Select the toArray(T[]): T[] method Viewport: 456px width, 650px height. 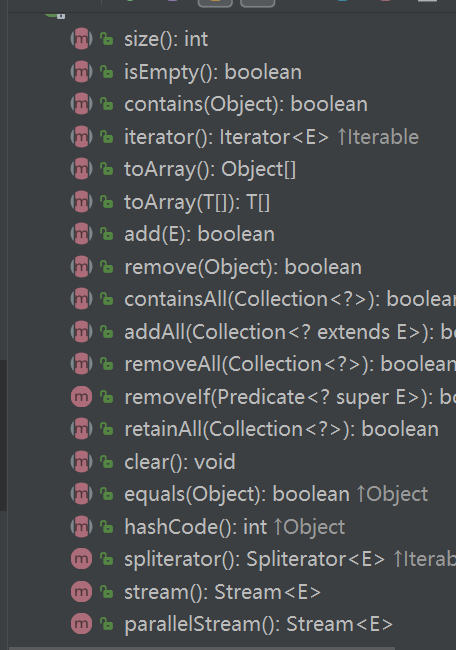(x=197, y=202)
